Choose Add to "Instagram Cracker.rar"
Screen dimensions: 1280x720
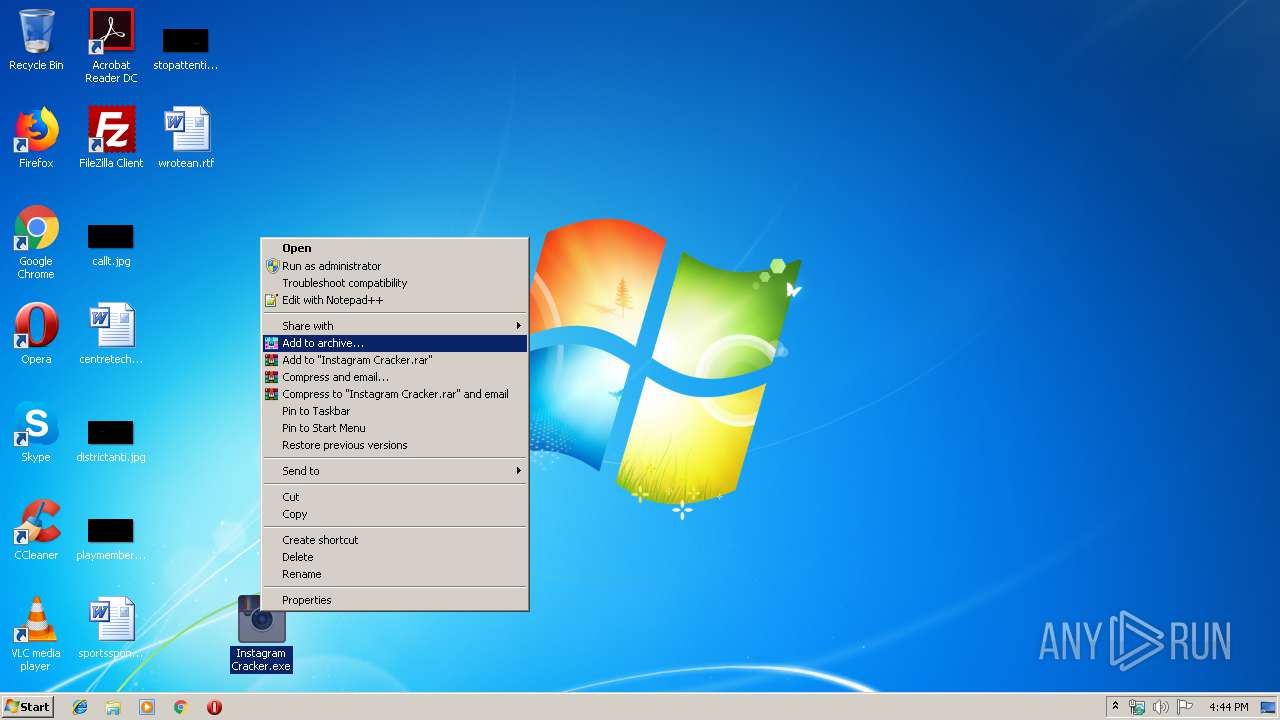(x=395, y=360)
